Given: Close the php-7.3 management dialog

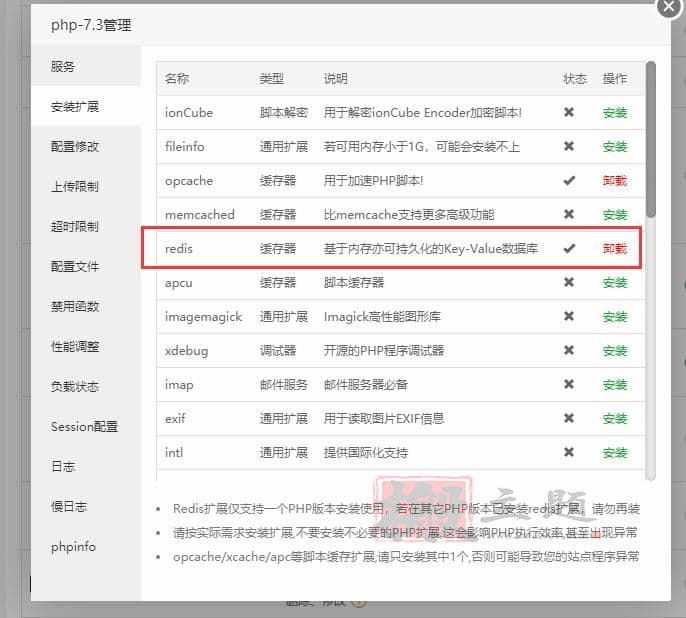Looking at the screenshot, I should pyautogui.click(x=669, y=7).
